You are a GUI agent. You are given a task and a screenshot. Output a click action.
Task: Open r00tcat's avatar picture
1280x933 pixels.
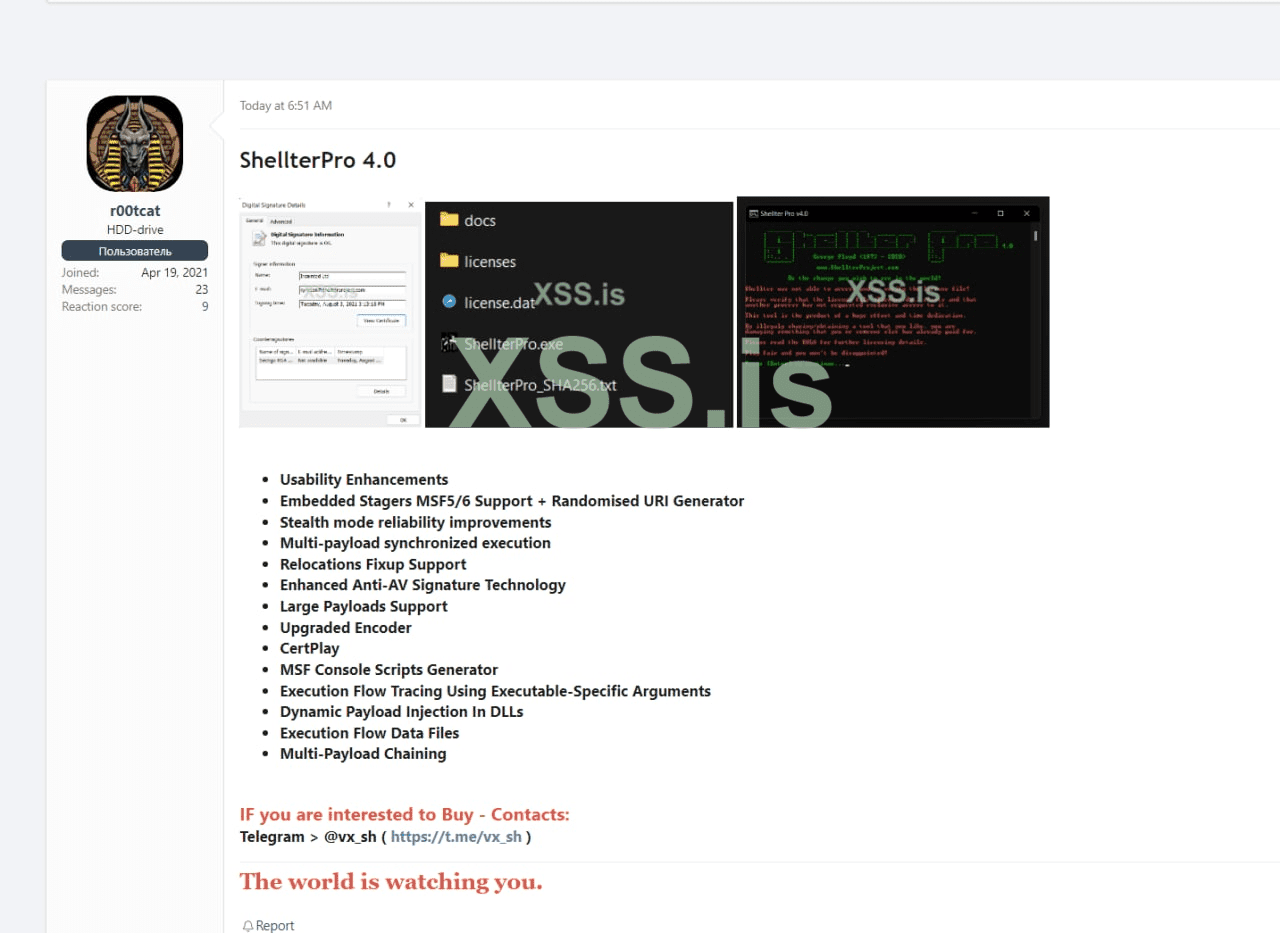[x=134, y=144]
